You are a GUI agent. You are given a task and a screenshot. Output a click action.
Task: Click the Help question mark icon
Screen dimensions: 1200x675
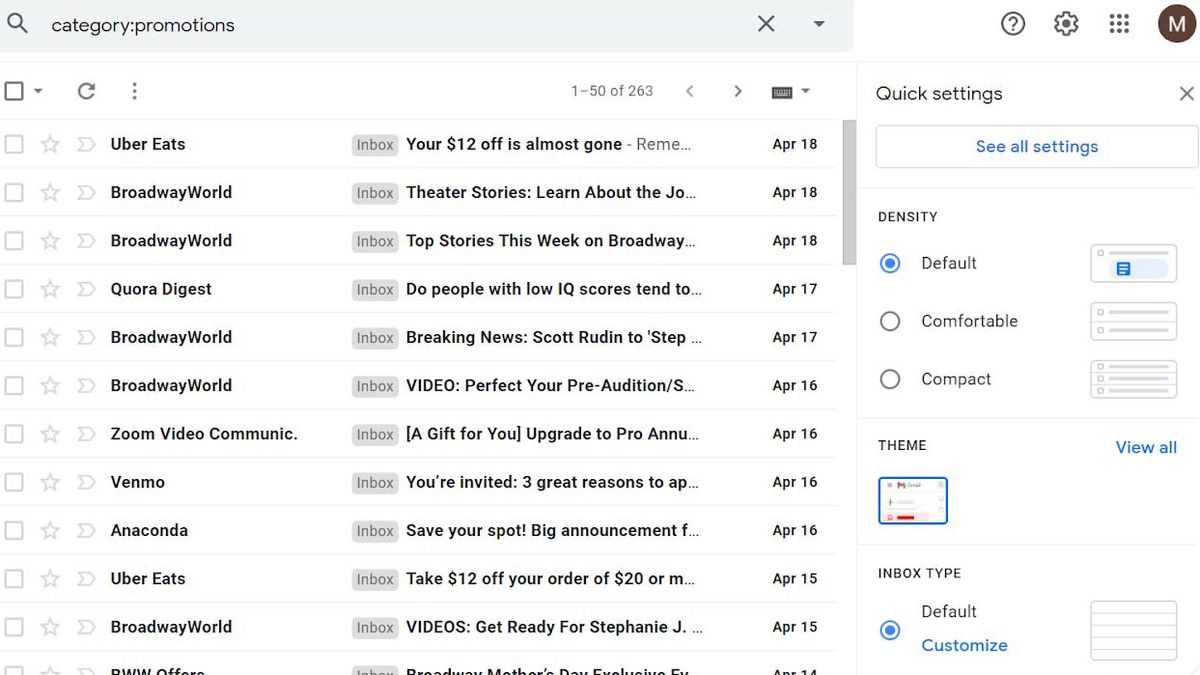point(1013,23)
